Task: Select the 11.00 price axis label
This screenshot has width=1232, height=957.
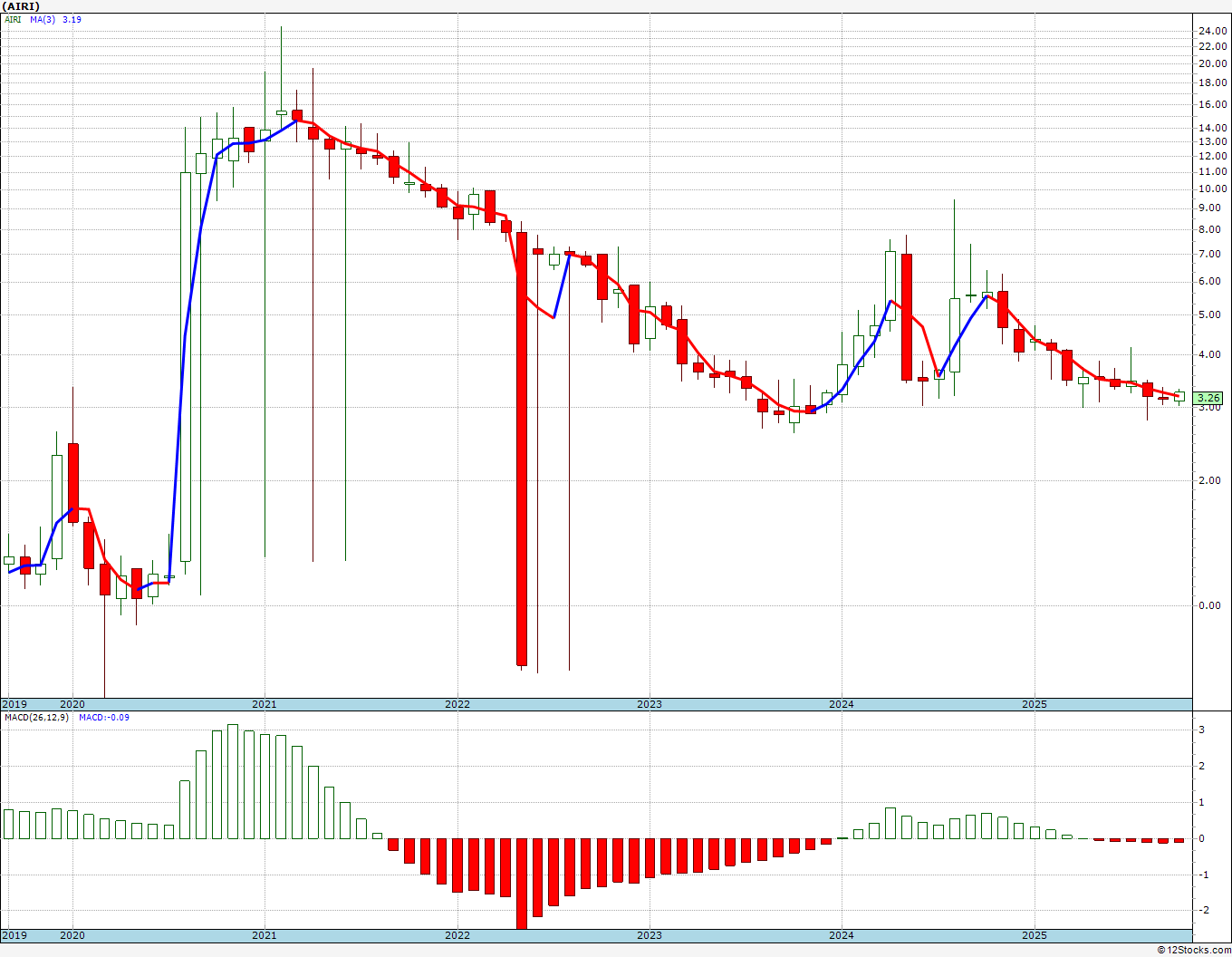Action: (x=1212, y=171)
